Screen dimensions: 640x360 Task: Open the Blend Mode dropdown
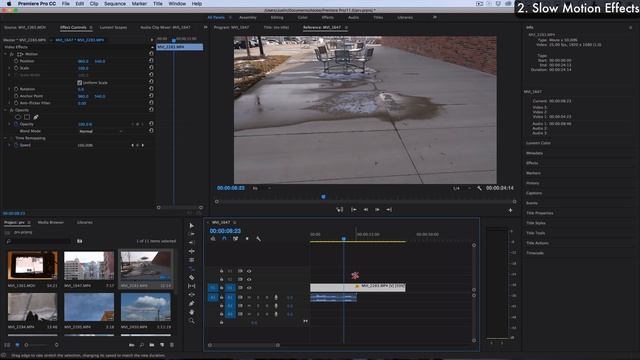[x=100, y=131]
